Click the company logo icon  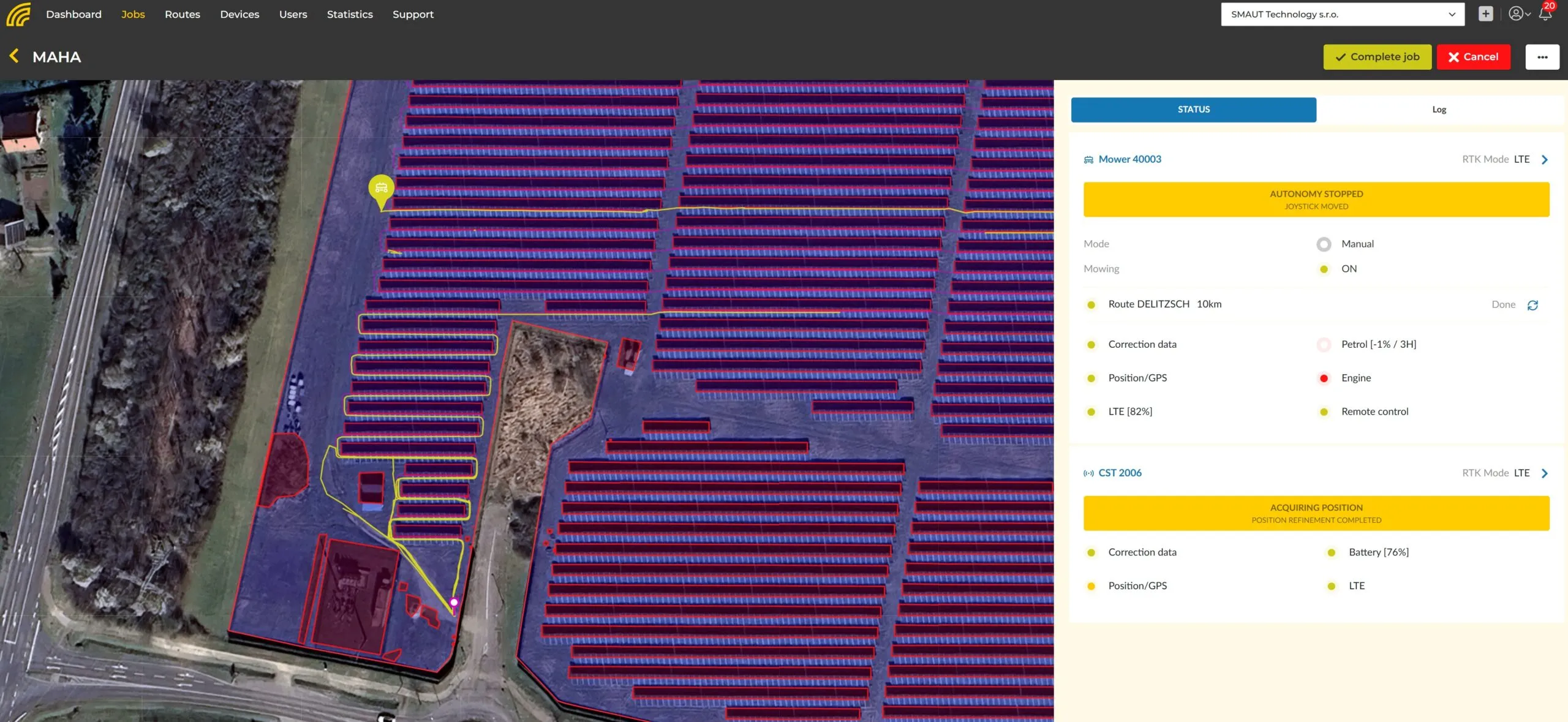18,14
